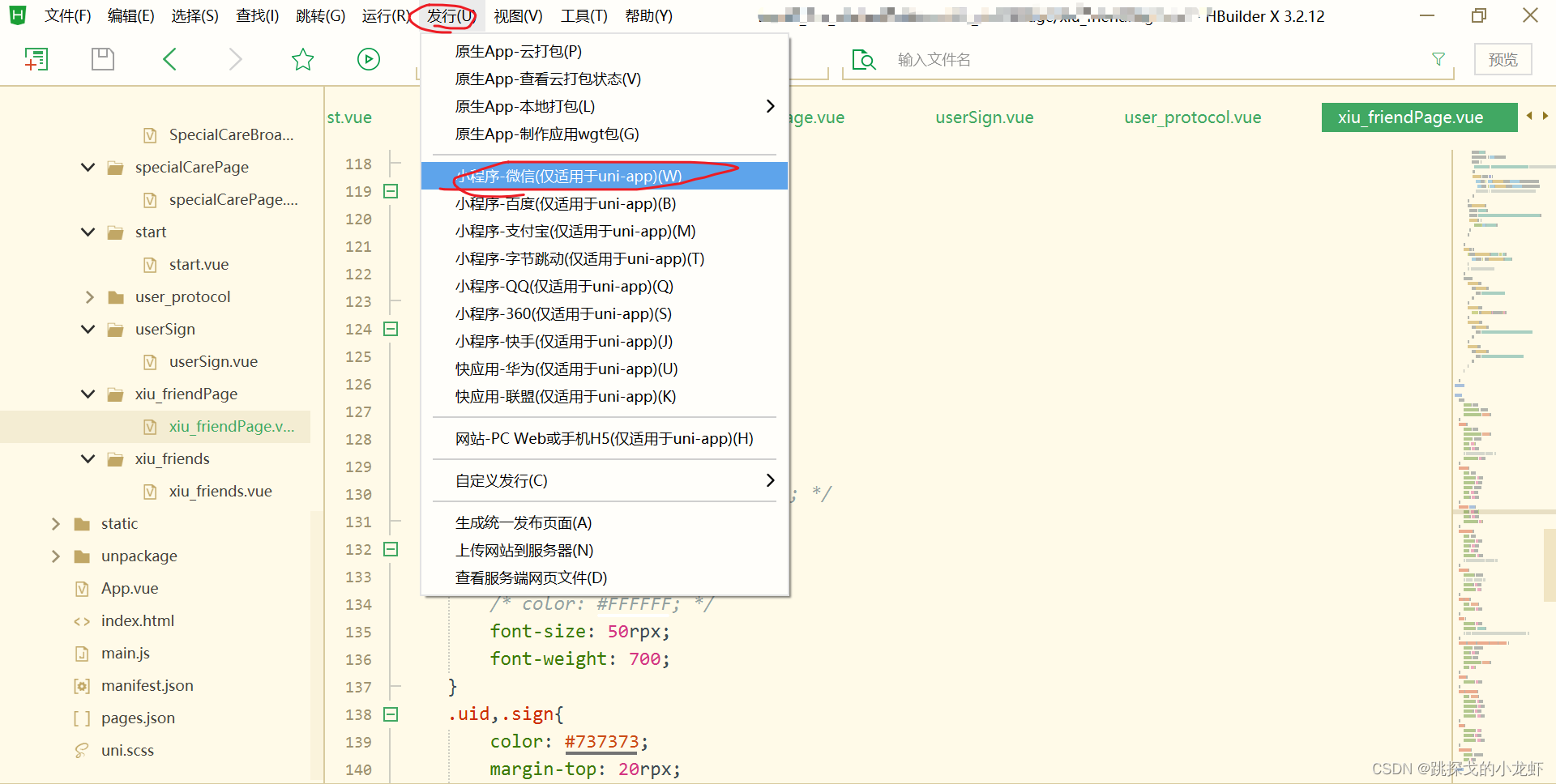Open 自定义发行 submenu
The height and width of the screenshot is (784, 1556).
(x=605, y=480)
